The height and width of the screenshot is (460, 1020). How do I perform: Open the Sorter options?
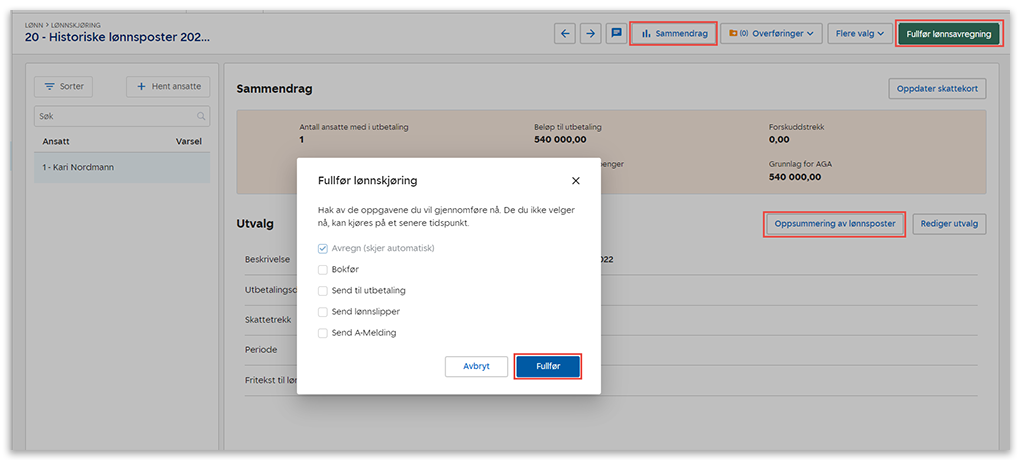(x=64, y=87)
